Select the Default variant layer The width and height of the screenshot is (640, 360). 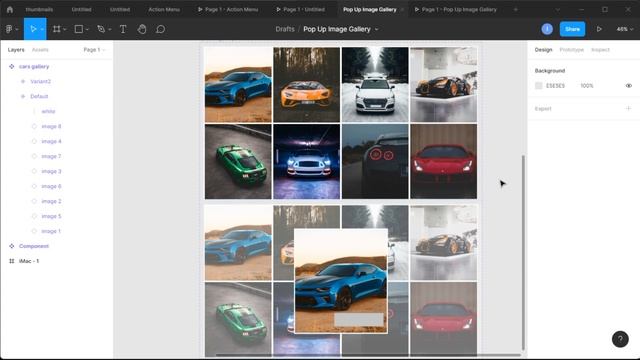pyautogui.click(x=39, y=96)
